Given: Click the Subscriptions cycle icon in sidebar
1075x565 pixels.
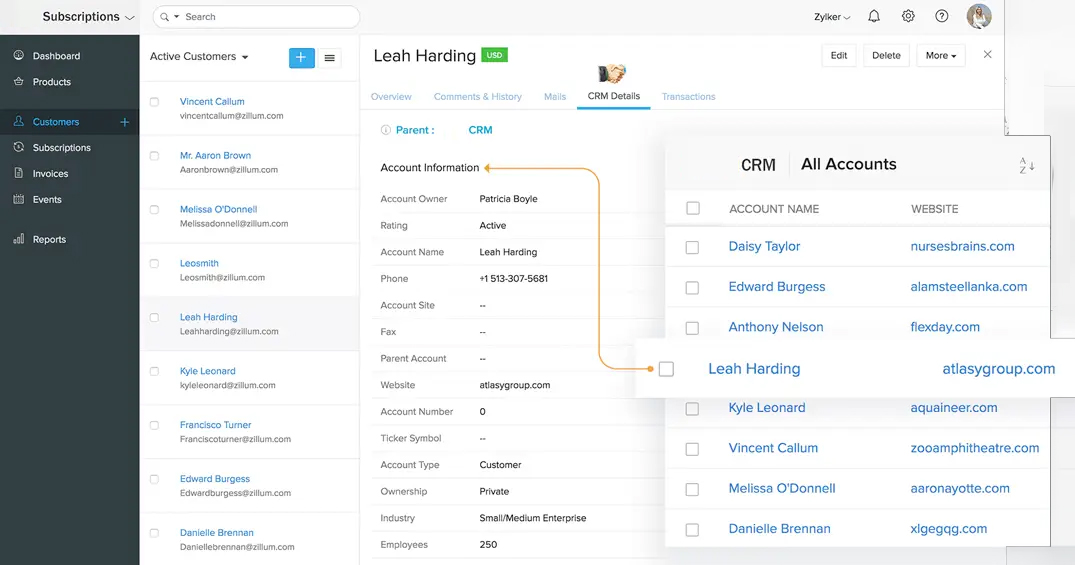Looking at the screenshot, I should coord(19,147).
